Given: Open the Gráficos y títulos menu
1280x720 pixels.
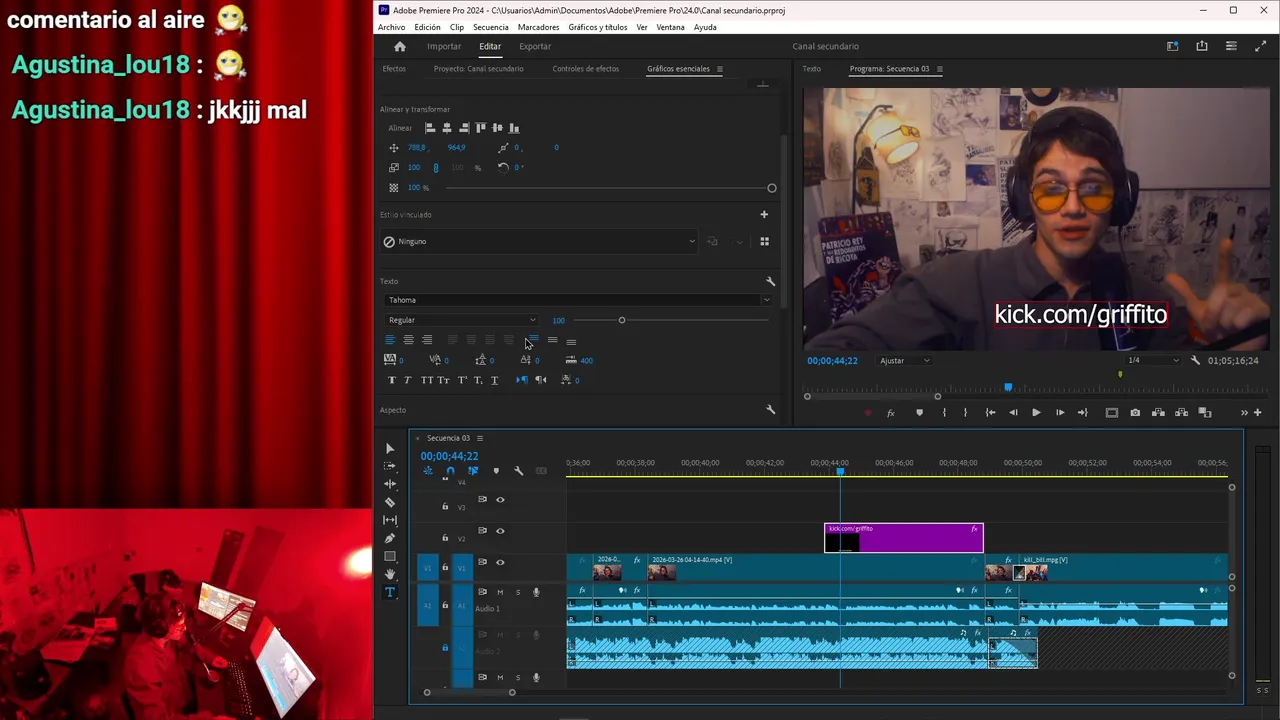Looking at the screenshot, I should click(598, 27).
